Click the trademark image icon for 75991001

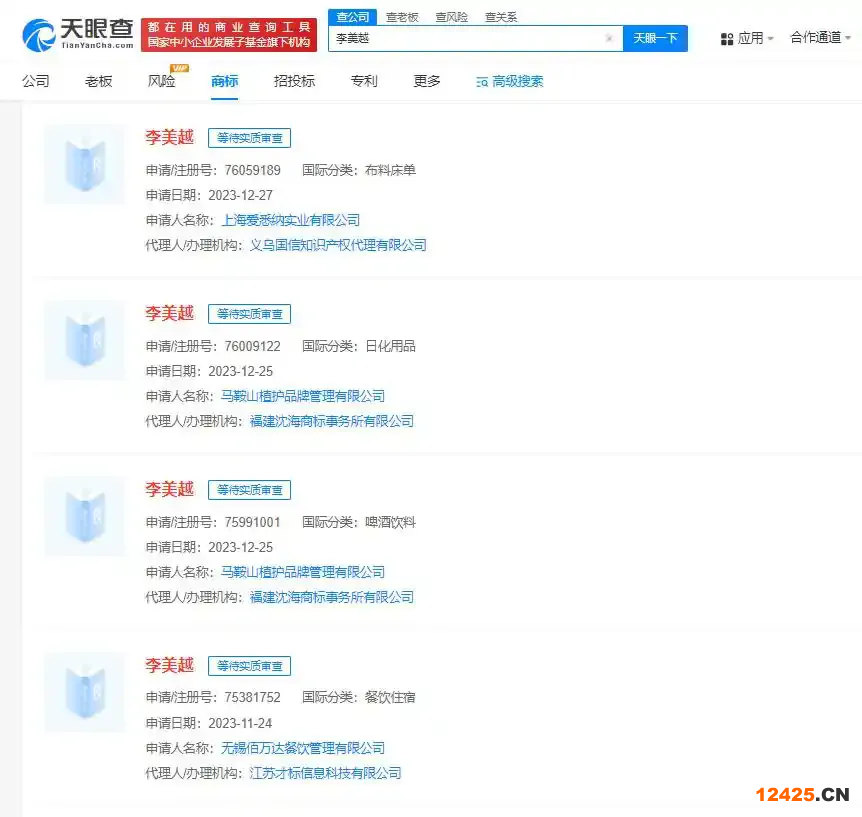click(85, 517)
